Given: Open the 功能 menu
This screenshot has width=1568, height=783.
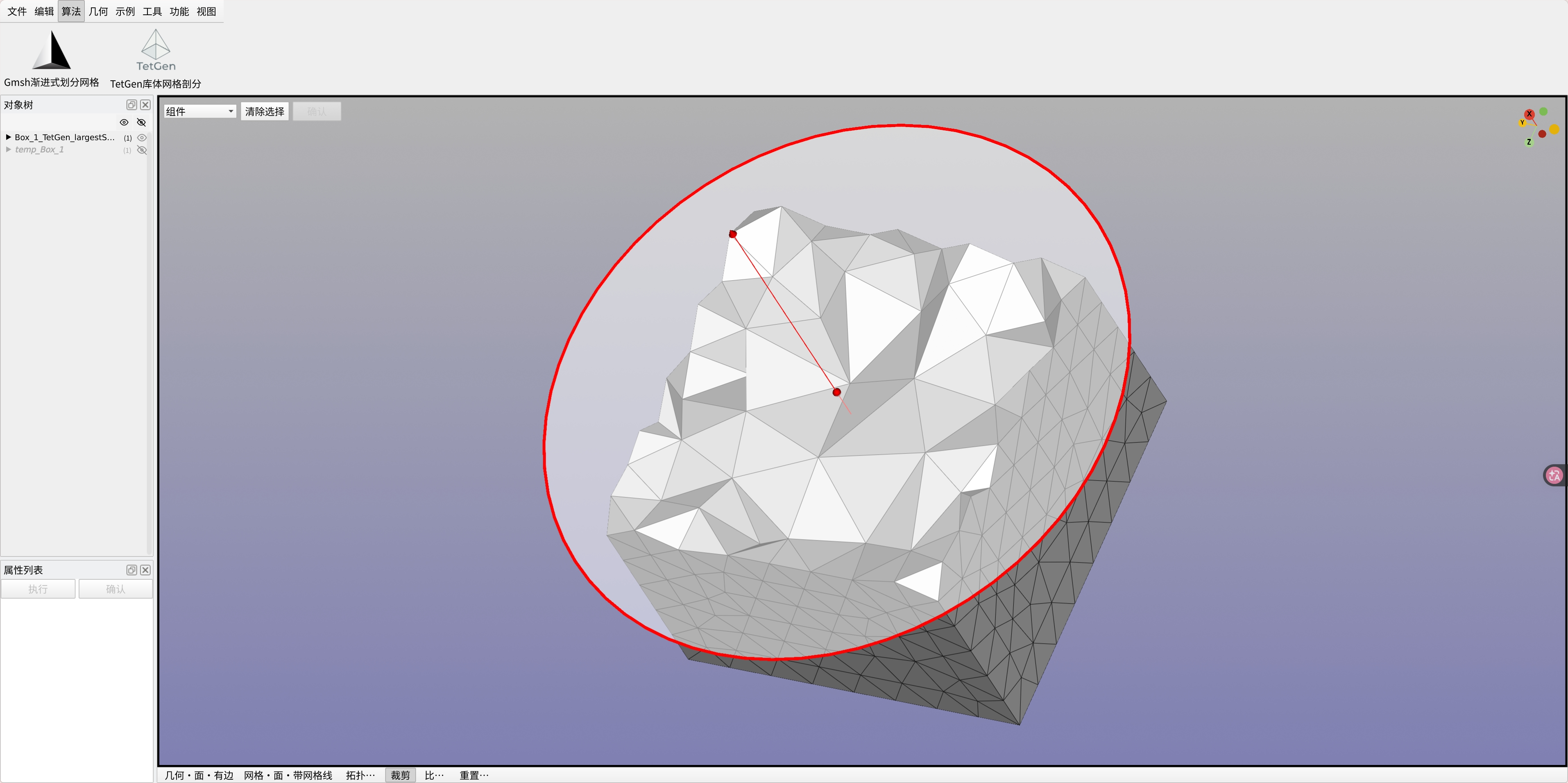Looking at the screenshot, I should 179,11.
